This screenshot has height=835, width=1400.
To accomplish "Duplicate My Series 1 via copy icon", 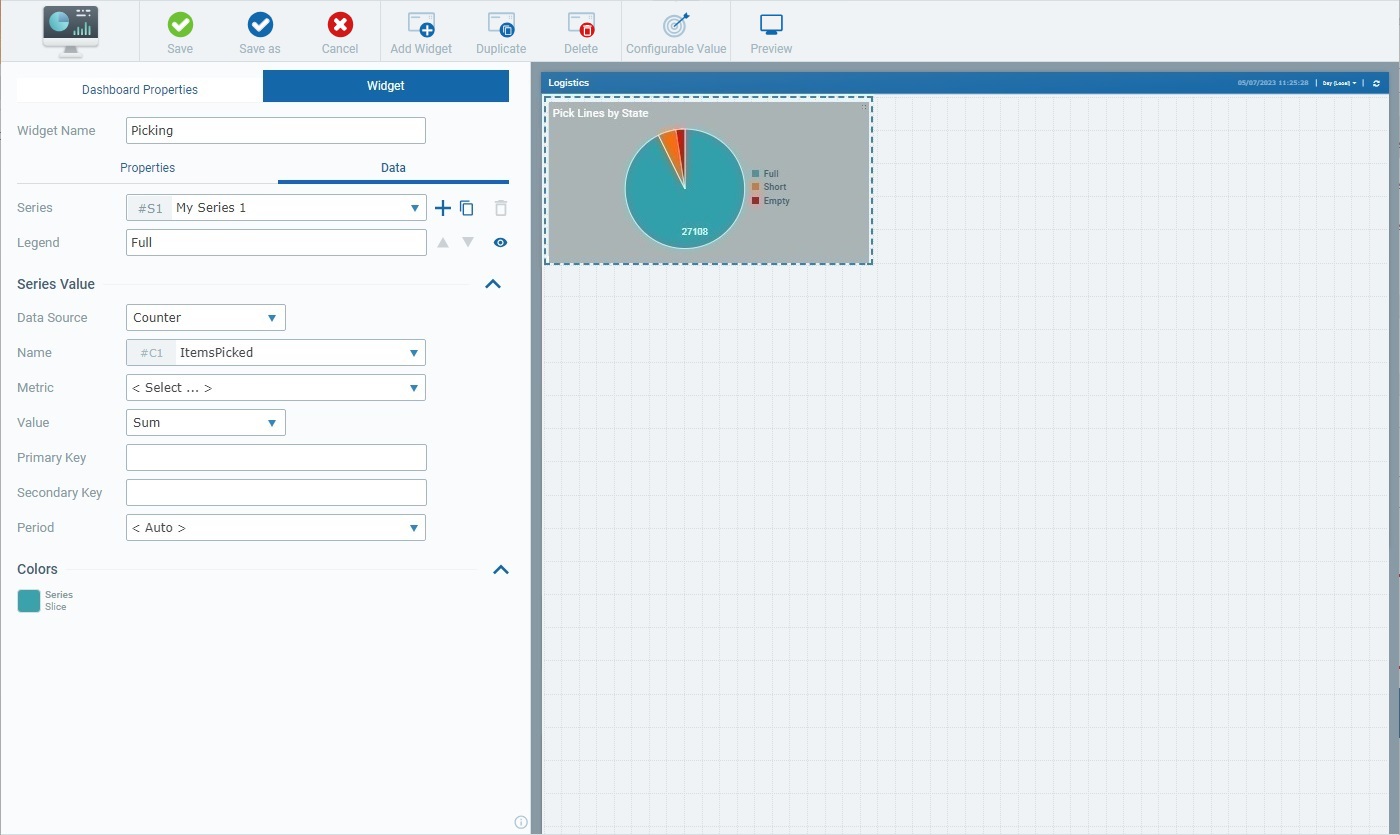I will click(x=466, y=208).
